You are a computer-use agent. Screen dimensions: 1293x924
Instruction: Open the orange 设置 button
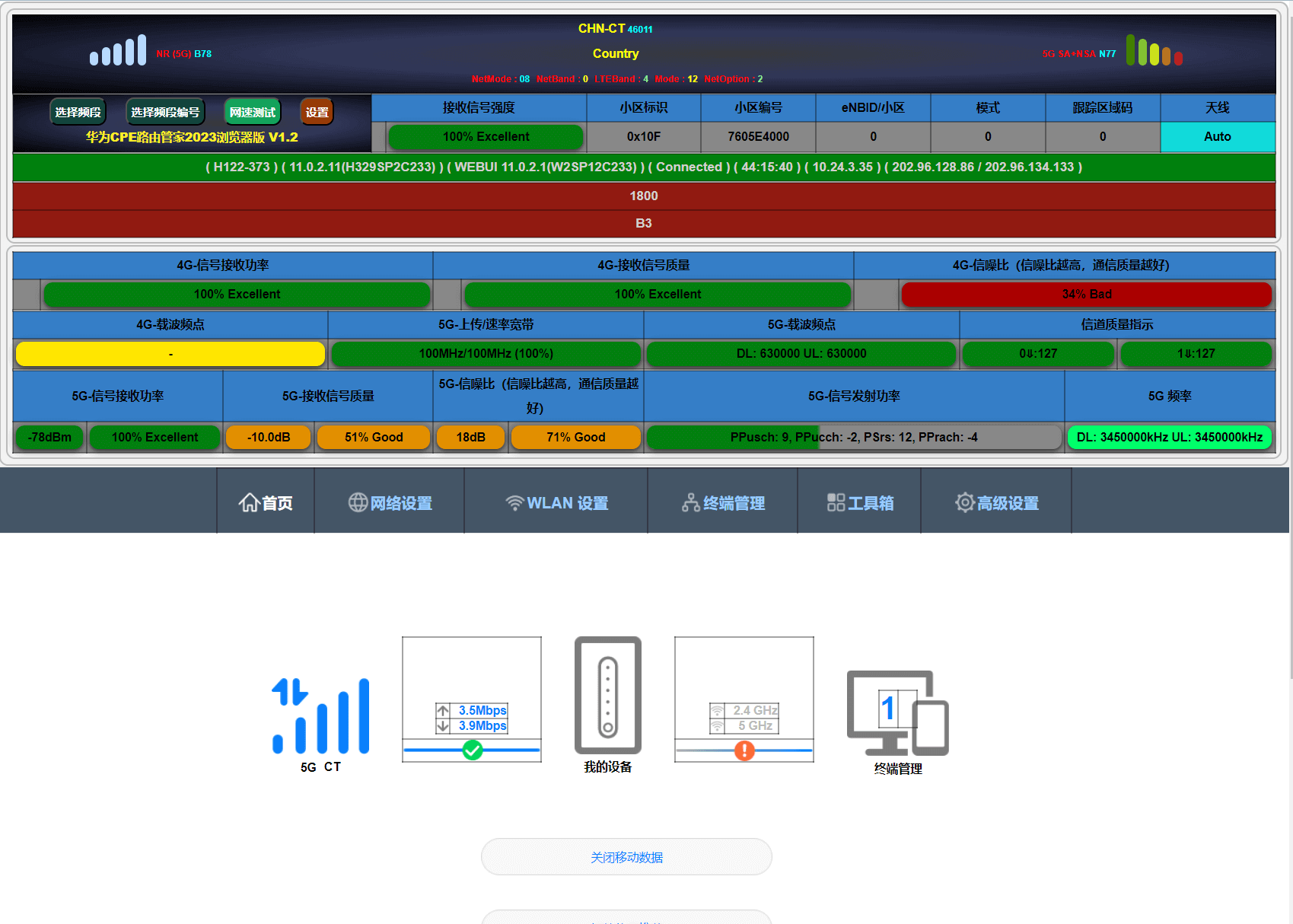click(317, 112)
